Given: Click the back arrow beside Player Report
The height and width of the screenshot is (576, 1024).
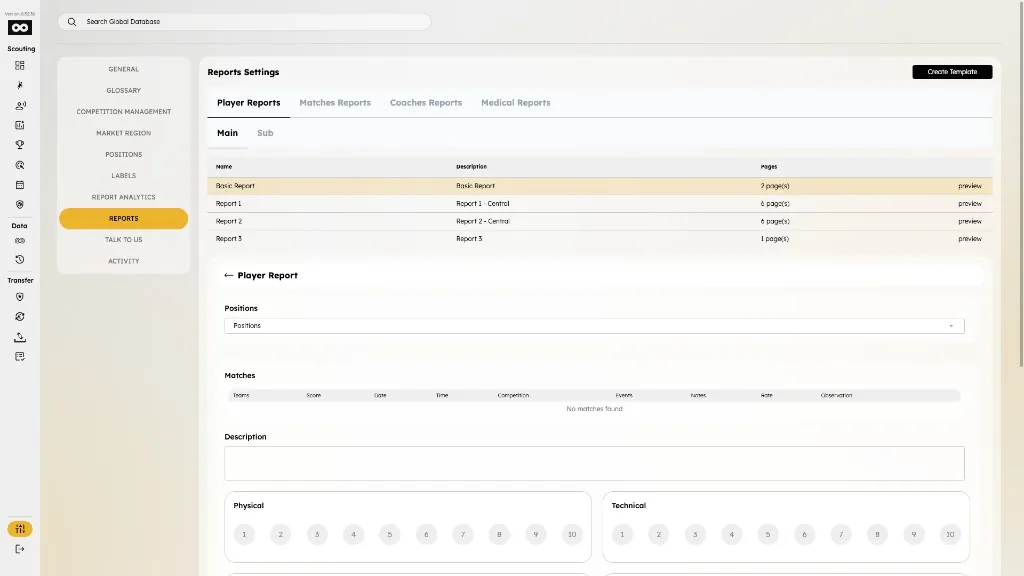Looking at the screenshot, I should click(x=229, y=276).
